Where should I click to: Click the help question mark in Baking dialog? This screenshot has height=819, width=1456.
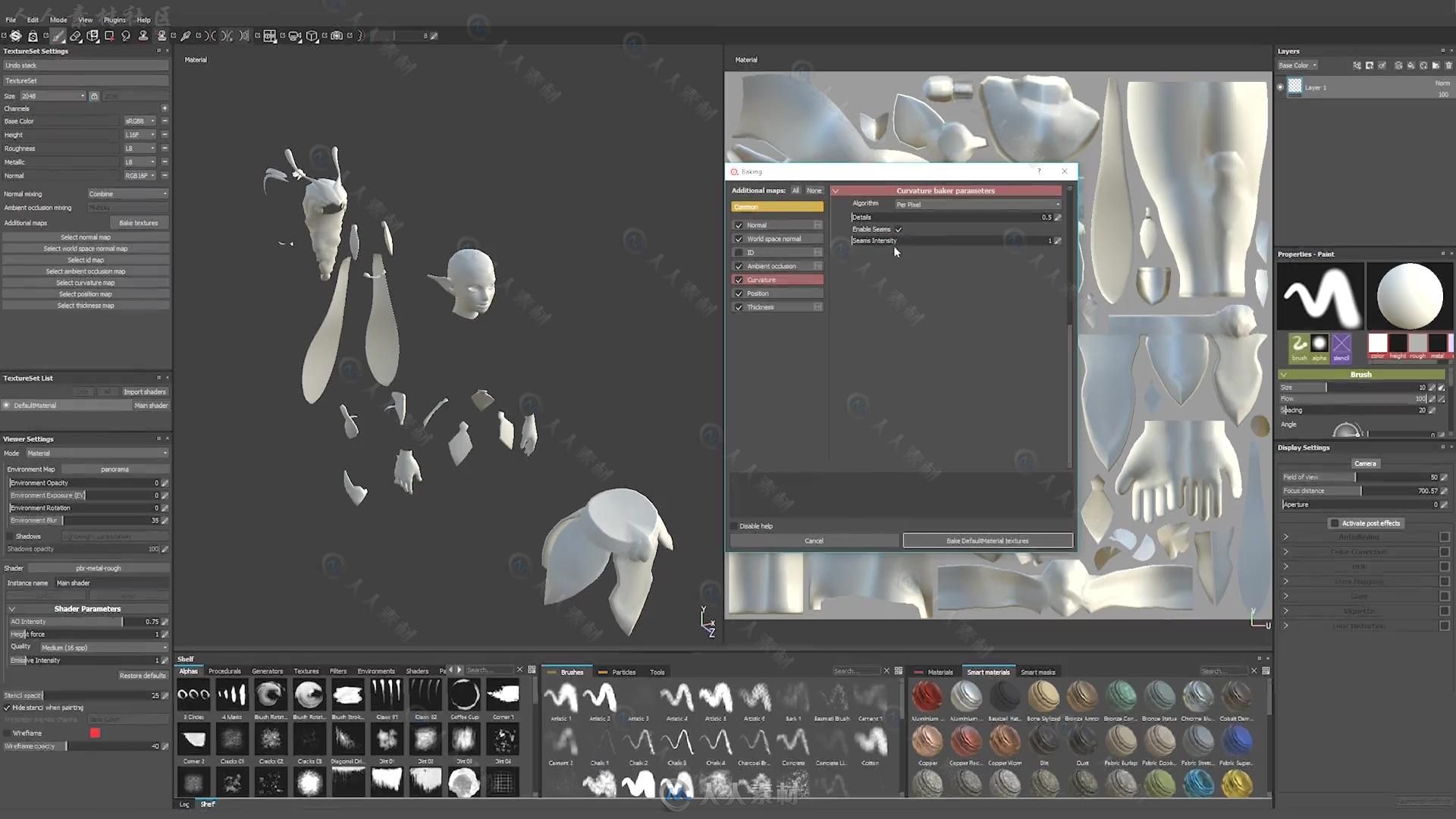(1039, 171)
